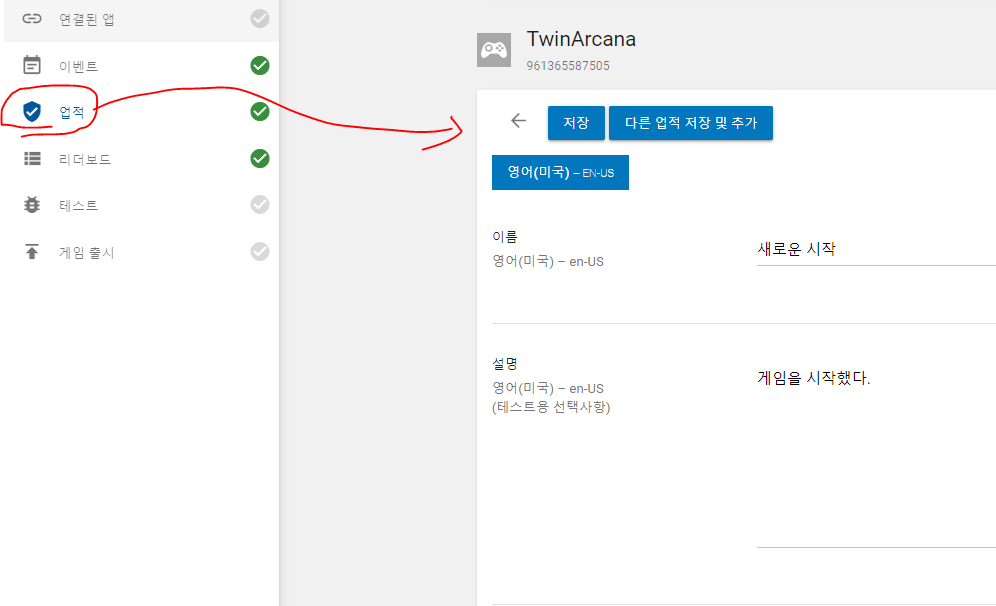This screenshot has height=606, width=996.
Task: Click the upload icon beside 게임 출시
Action: 32,252
